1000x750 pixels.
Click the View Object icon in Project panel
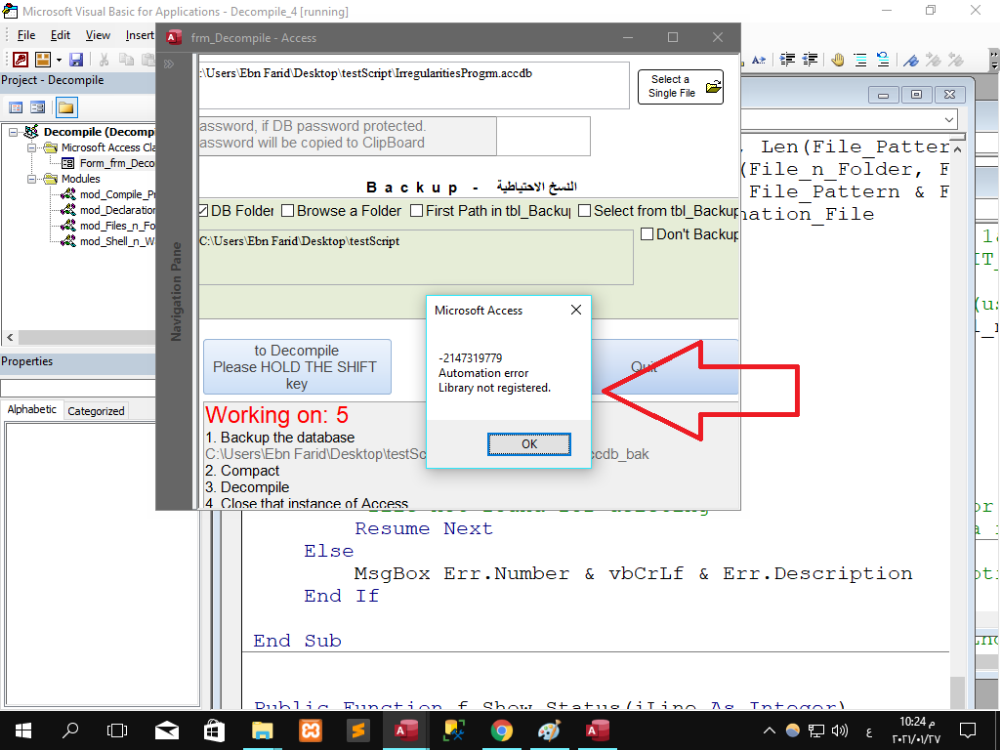[x=38, y=107]
